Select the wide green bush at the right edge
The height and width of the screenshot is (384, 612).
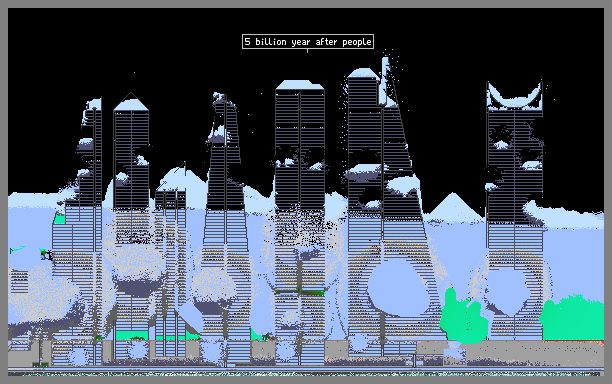[x=572, y=318]
